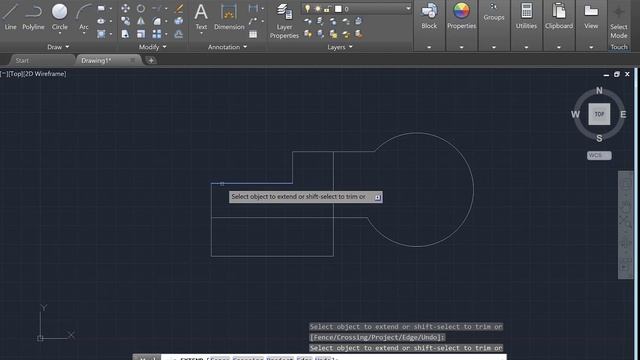The width and height of the screenshot is (640, 360).
Task: Expand the Modify panel
Action: click(x=152, y=47)
